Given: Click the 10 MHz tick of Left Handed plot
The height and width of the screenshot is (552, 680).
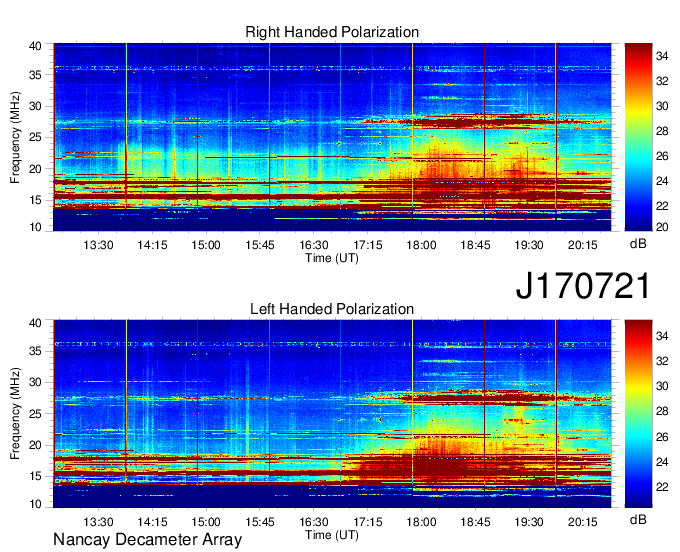Looking at the screenshot, I should 35,504.
